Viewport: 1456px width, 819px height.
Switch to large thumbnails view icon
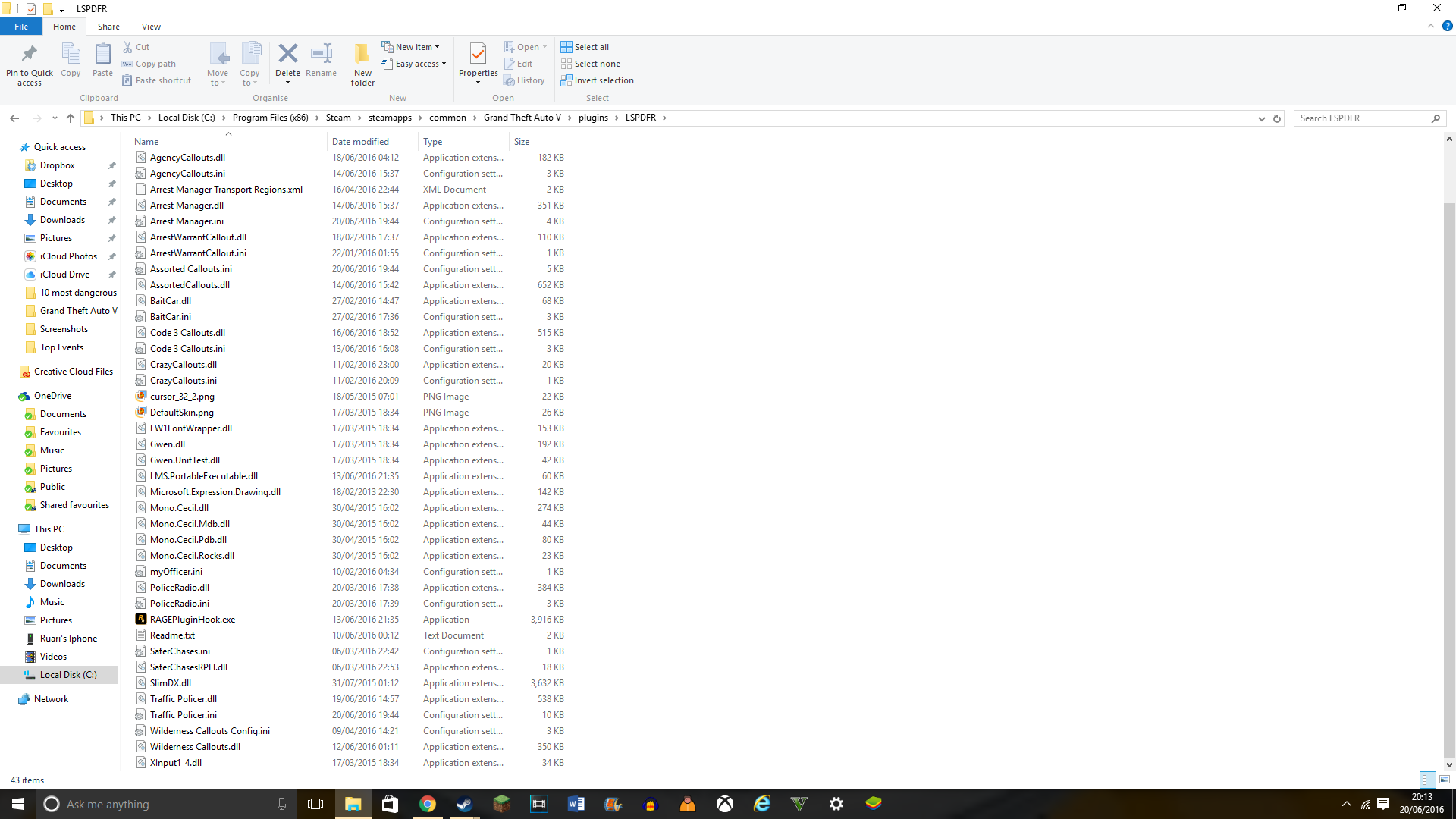coord(1445,780)
